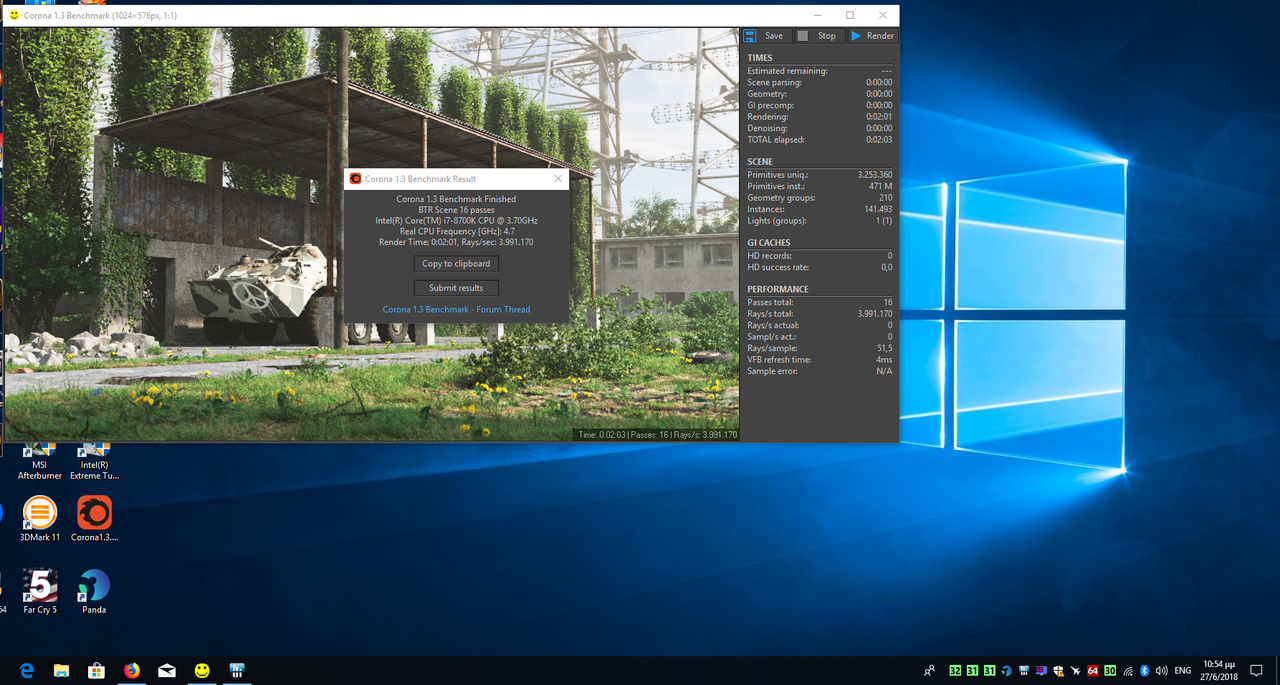Screen dimensions: 1280x685
Task: Click the 'Estimated remaining:' row label
Action: [x=787, y=71]
